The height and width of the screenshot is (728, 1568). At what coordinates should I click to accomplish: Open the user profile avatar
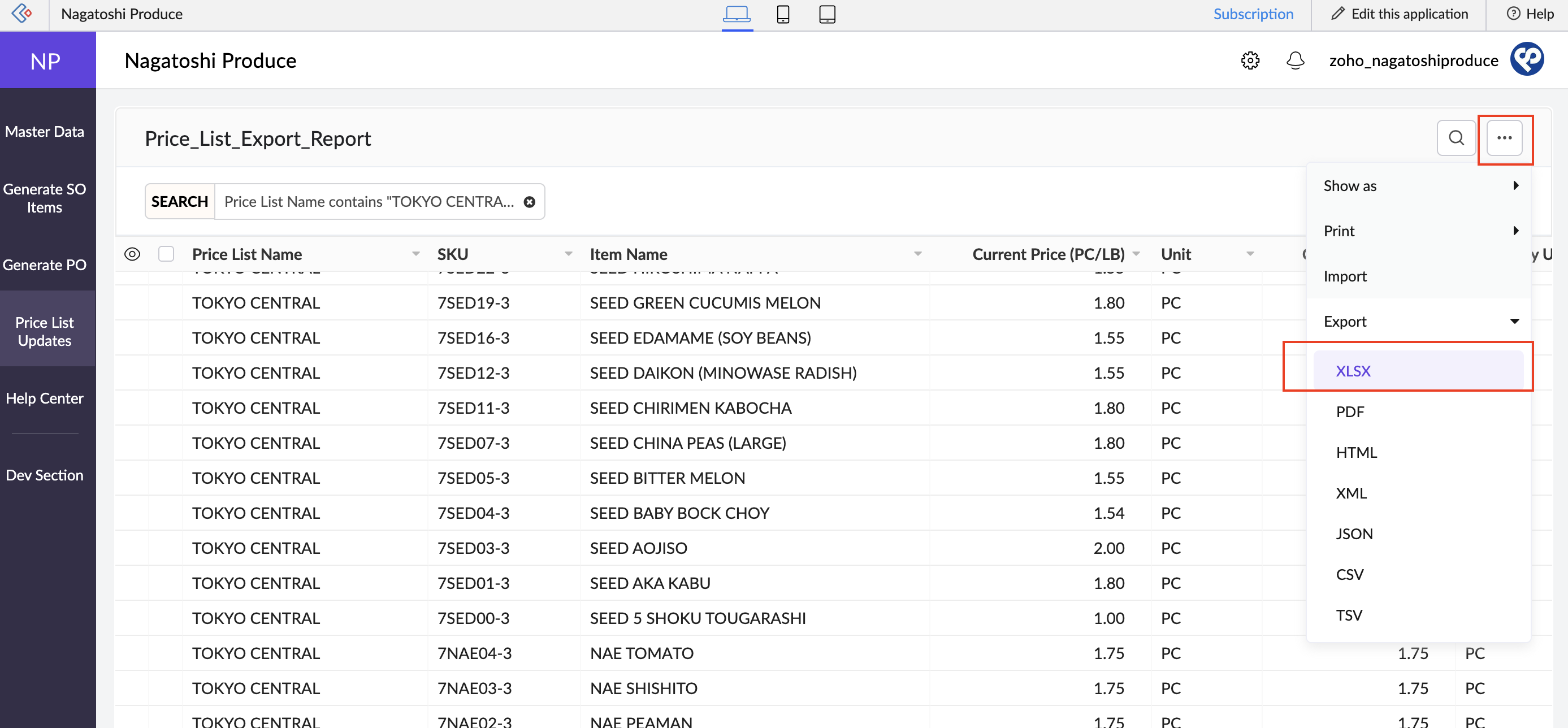(1526, 60)
